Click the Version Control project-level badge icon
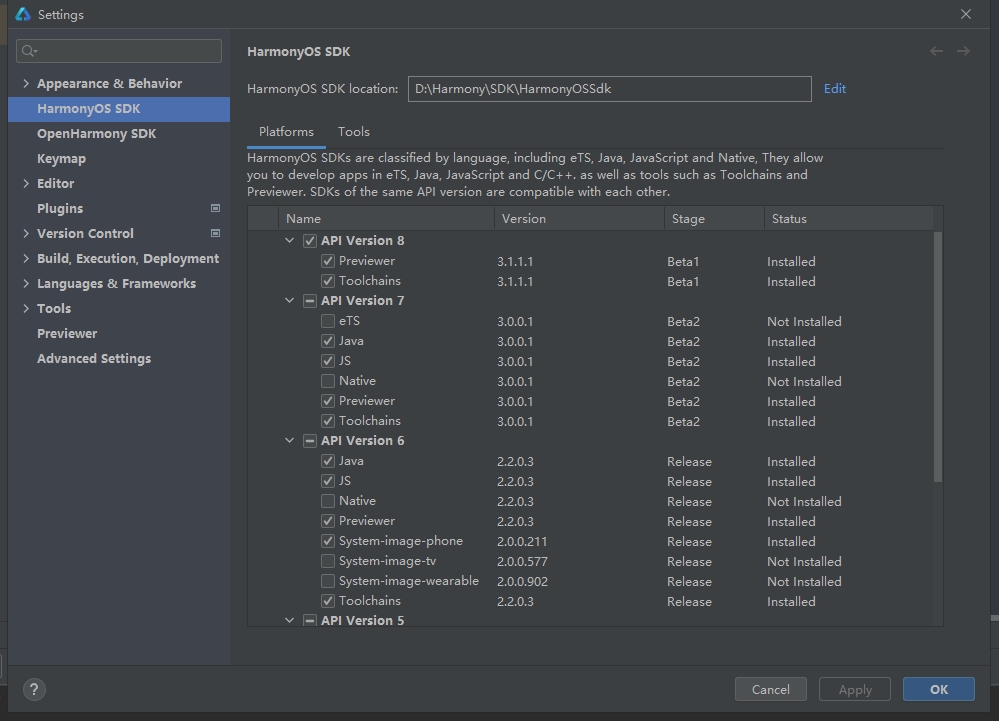Image resolution: width=999 pixels, height=721 pixels. pos(215,233)
